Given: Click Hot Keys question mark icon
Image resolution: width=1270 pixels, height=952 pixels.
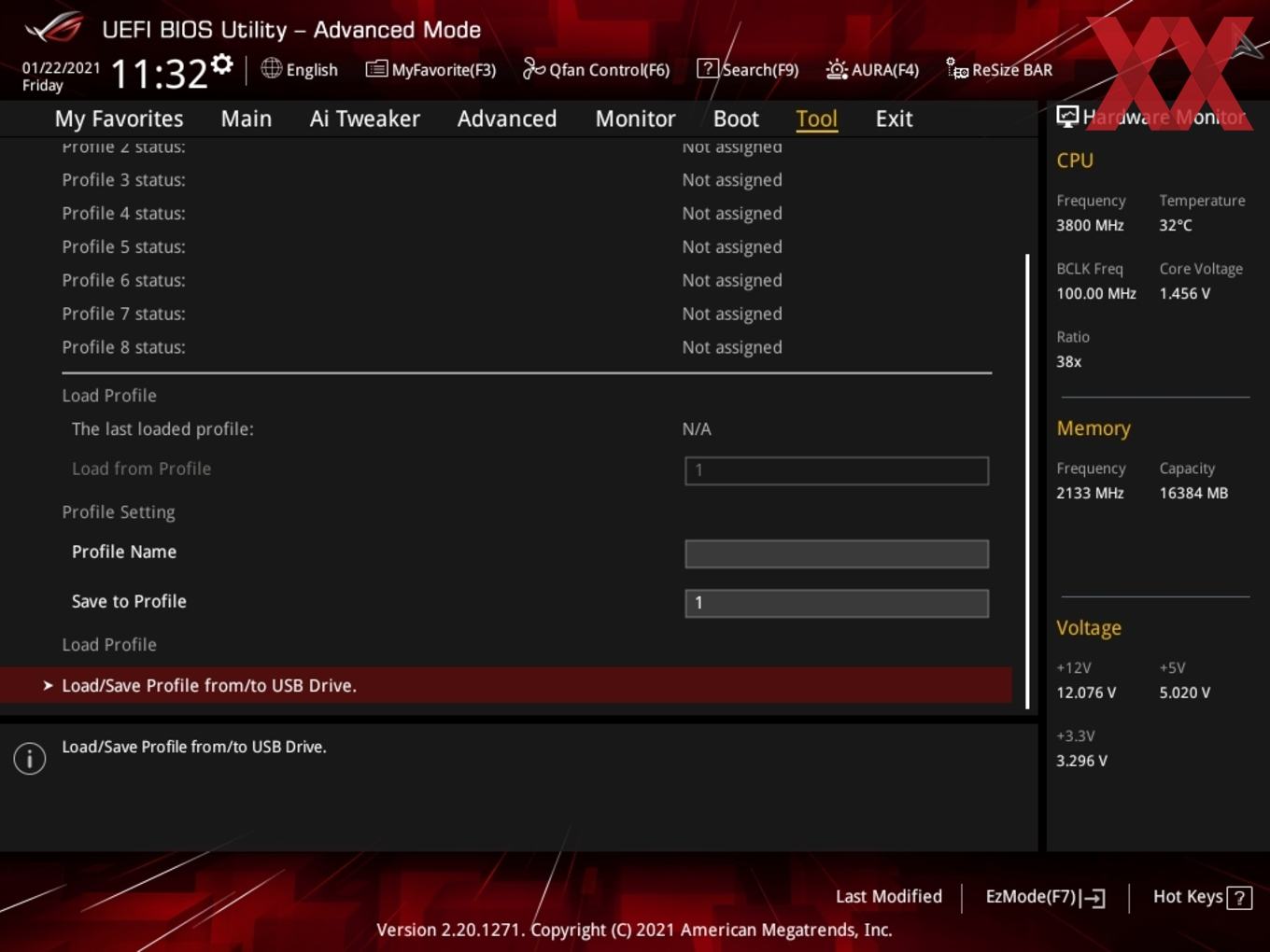Looking at the screenshot, I should [x=1239, y=898].
